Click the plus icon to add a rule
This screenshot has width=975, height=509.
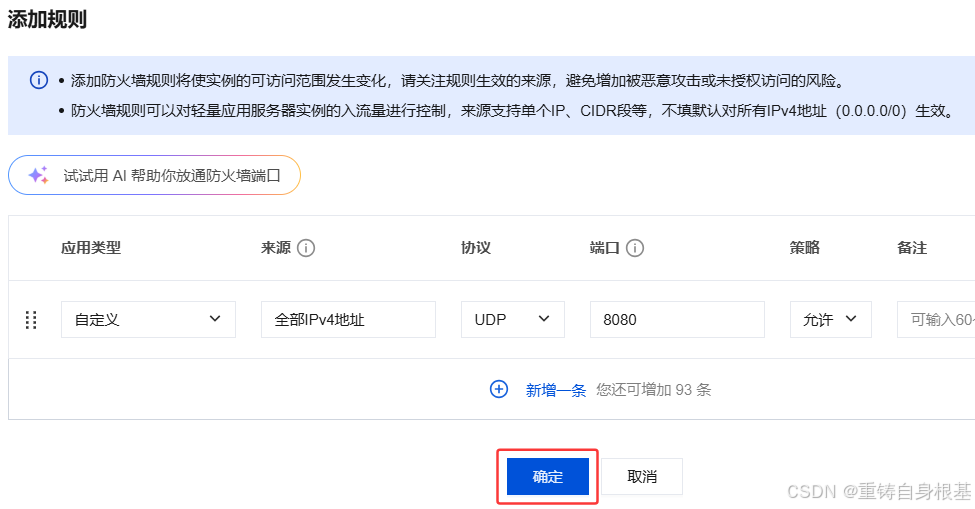point(499,389)
